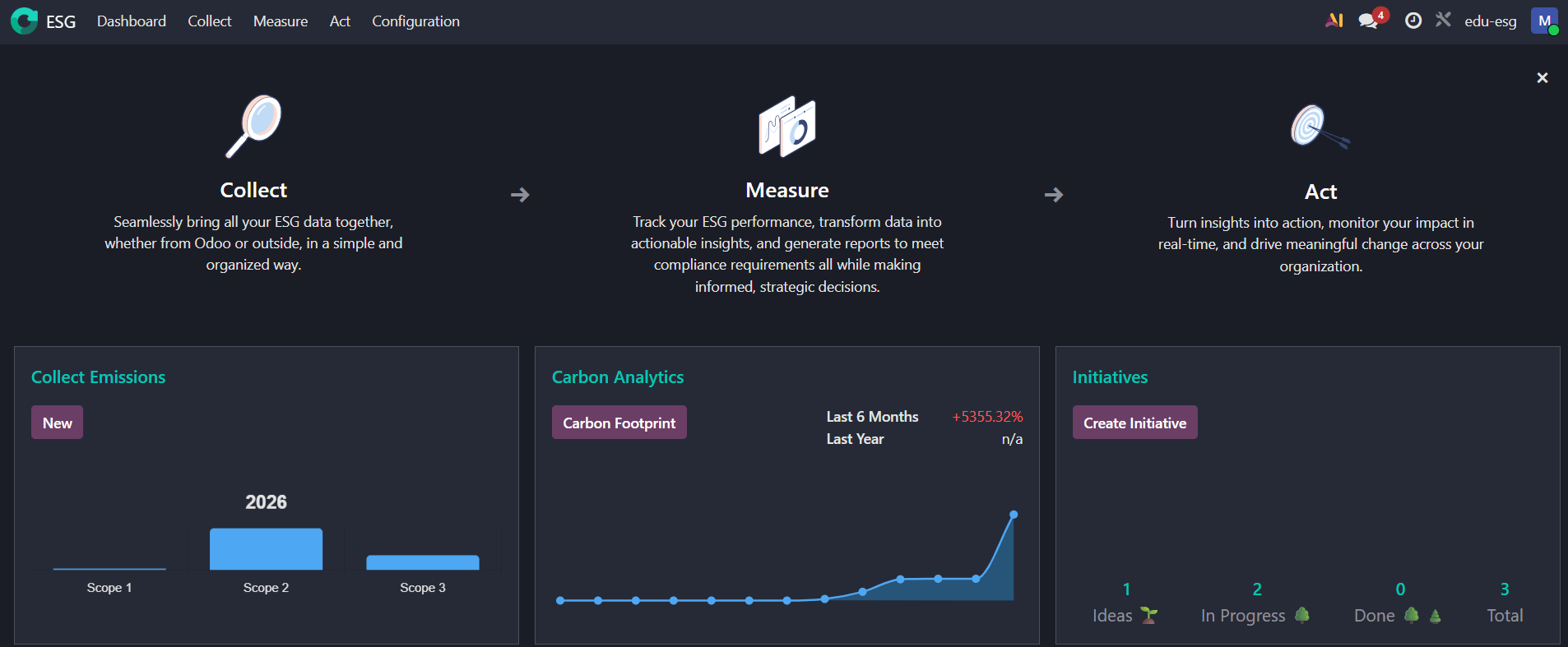This screenshot has height=647, width=1568.
Task: Click the Act target illustration
Action: click(x=1320, y=127)
